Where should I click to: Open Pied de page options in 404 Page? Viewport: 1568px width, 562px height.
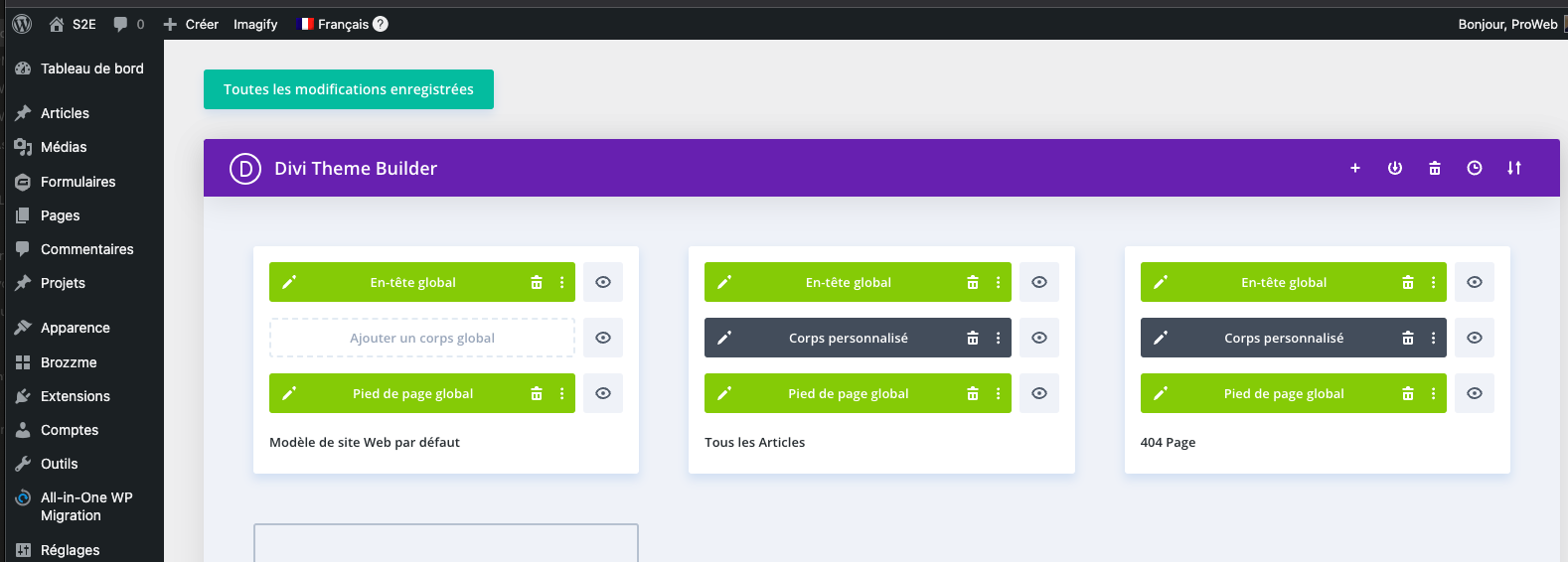coord(1433,393)
